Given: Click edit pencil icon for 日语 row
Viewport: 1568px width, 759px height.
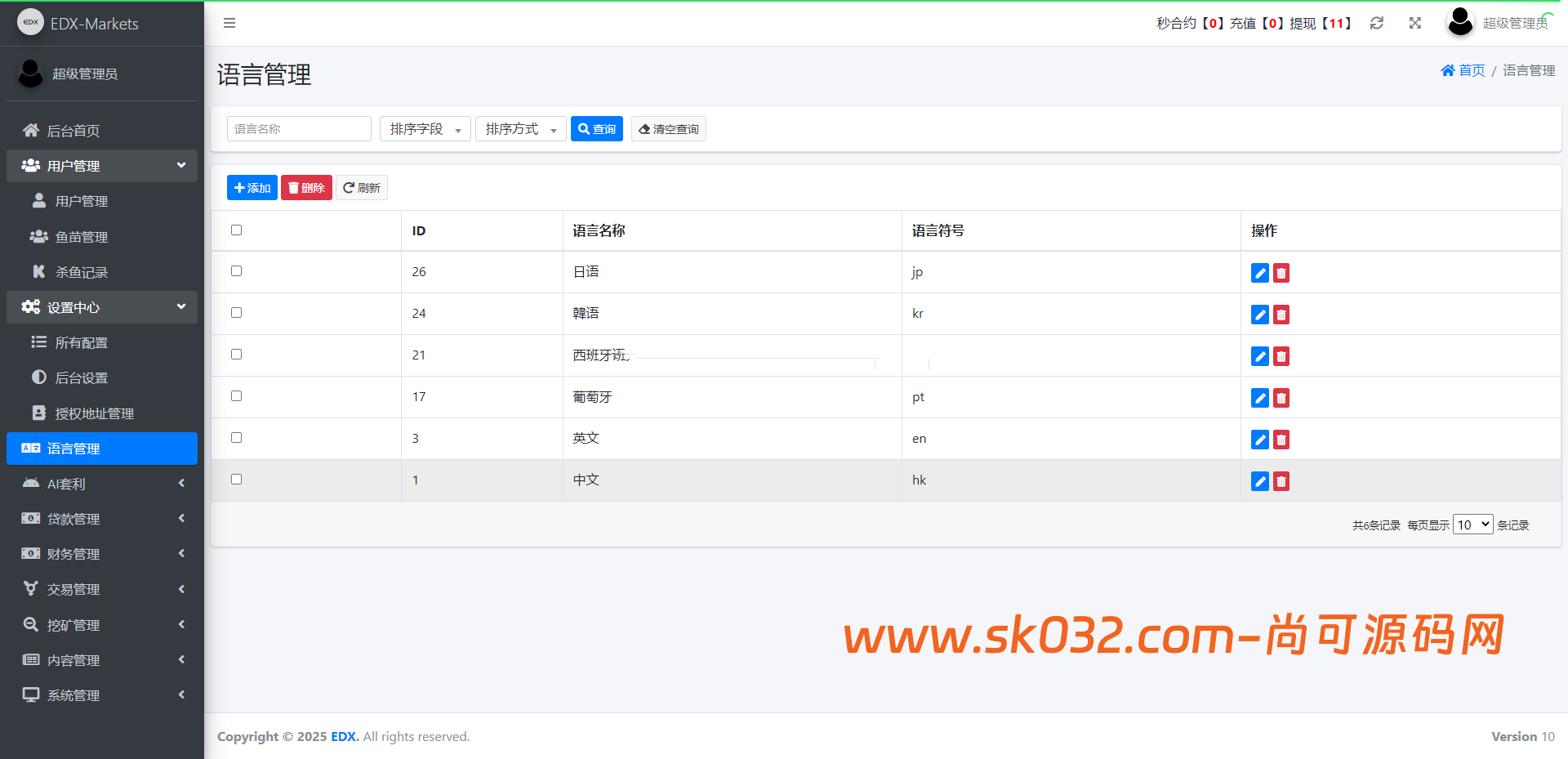Looking at the screenshot, I should click(1260, 273).
